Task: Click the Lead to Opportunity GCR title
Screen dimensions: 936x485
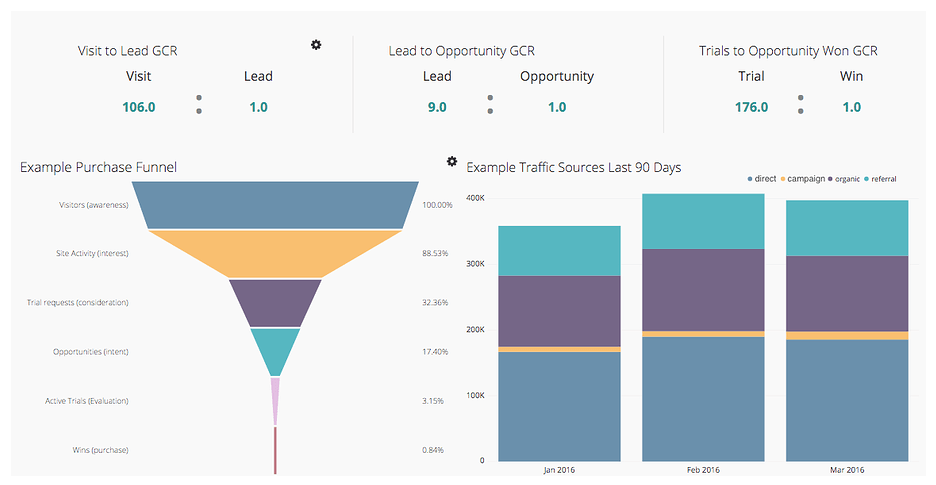Action: (x=462, y=51)
